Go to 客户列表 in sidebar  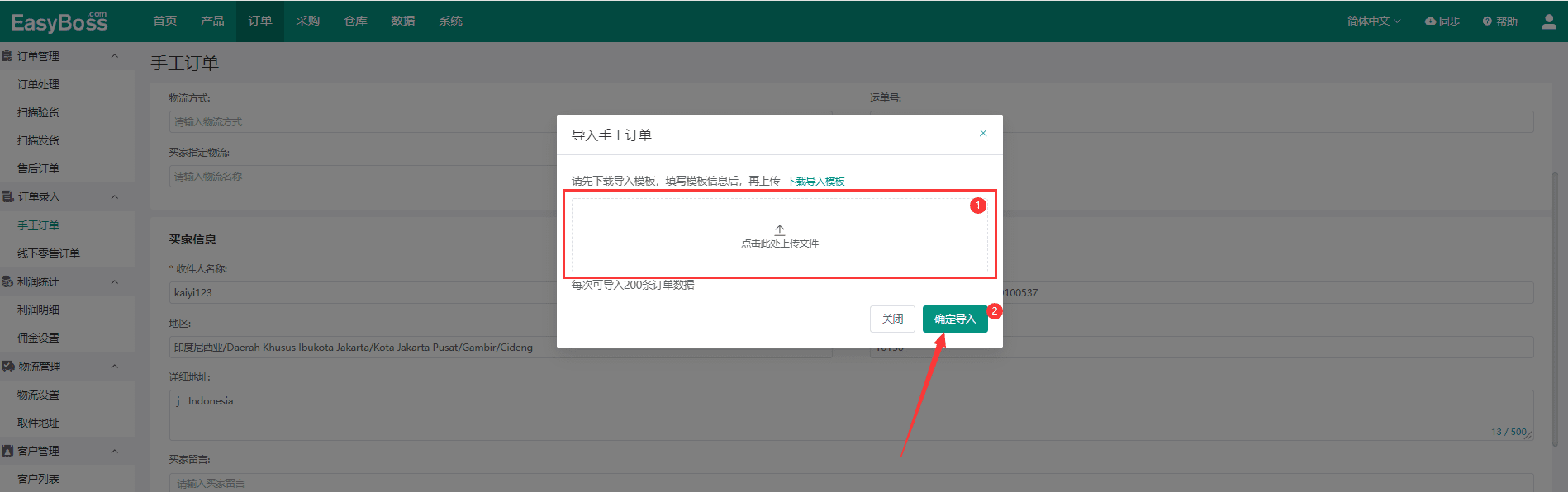38,479
